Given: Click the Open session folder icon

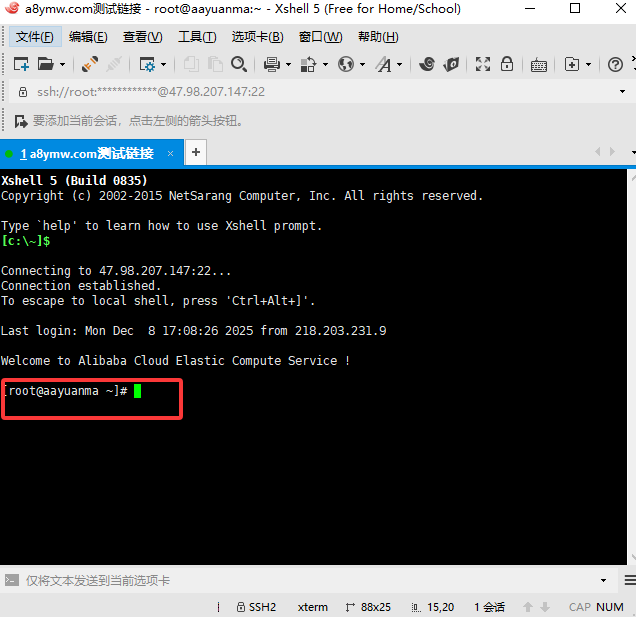Looking at the screenshot, I should click(x=46, y=64).
